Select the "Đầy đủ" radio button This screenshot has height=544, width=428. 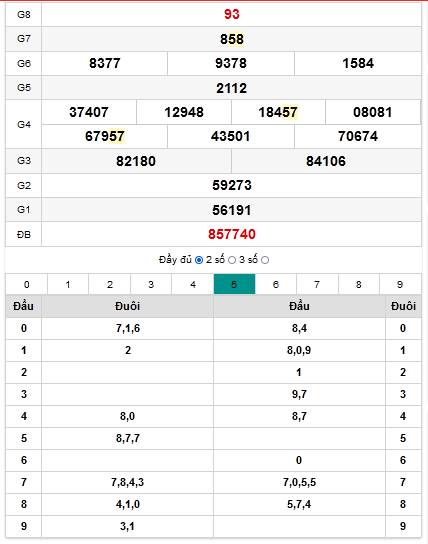point(199,260)
